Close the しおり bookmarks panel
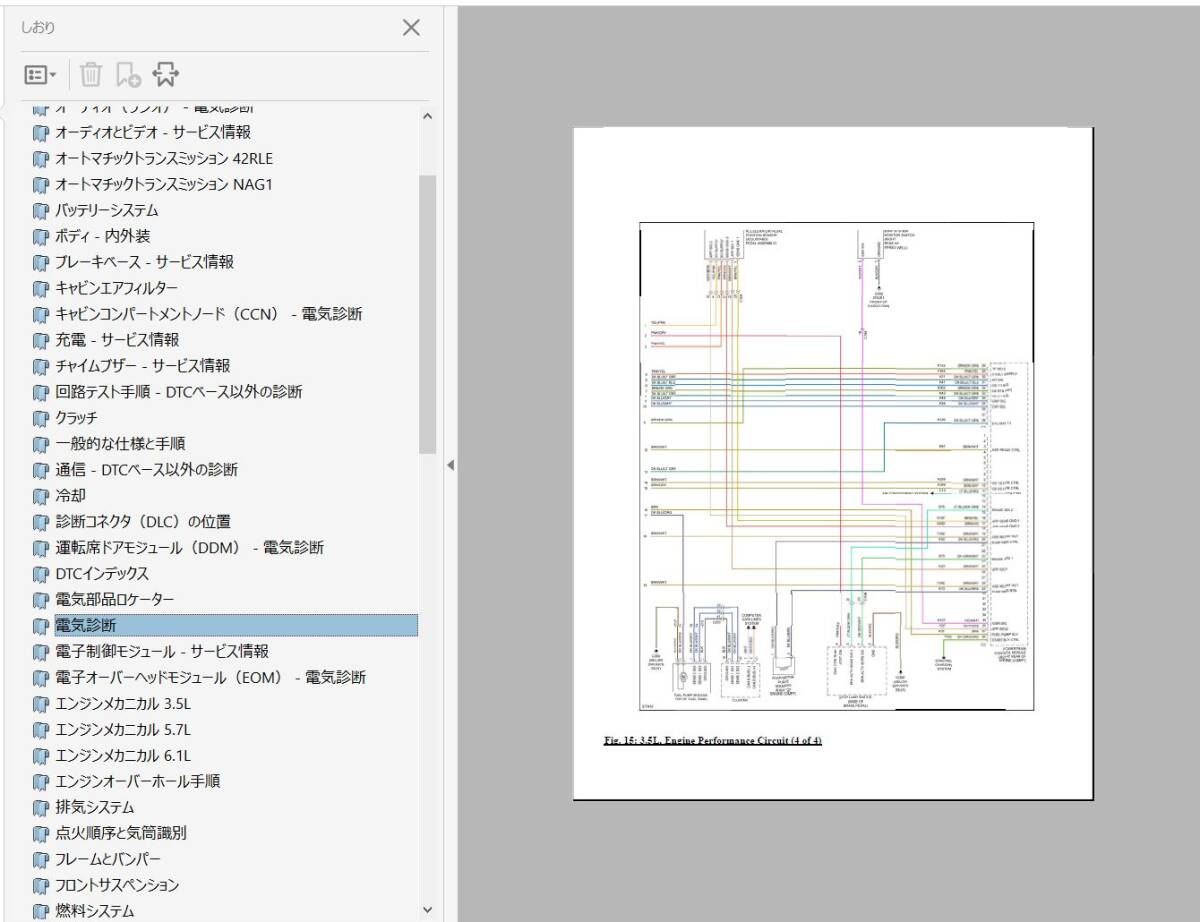The width and height of the screenshot is (1200, 922). 411,28
